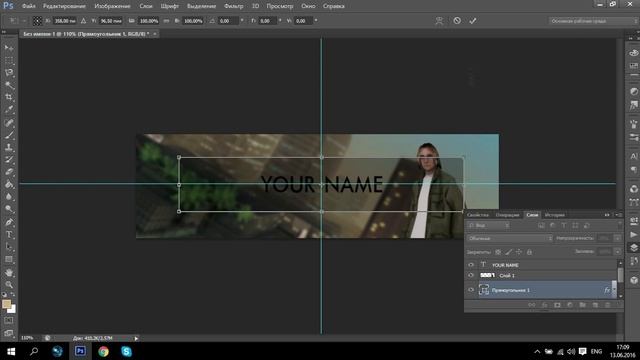Create a new layer group folder
The image size is (640, 360).
coord(582,305)
